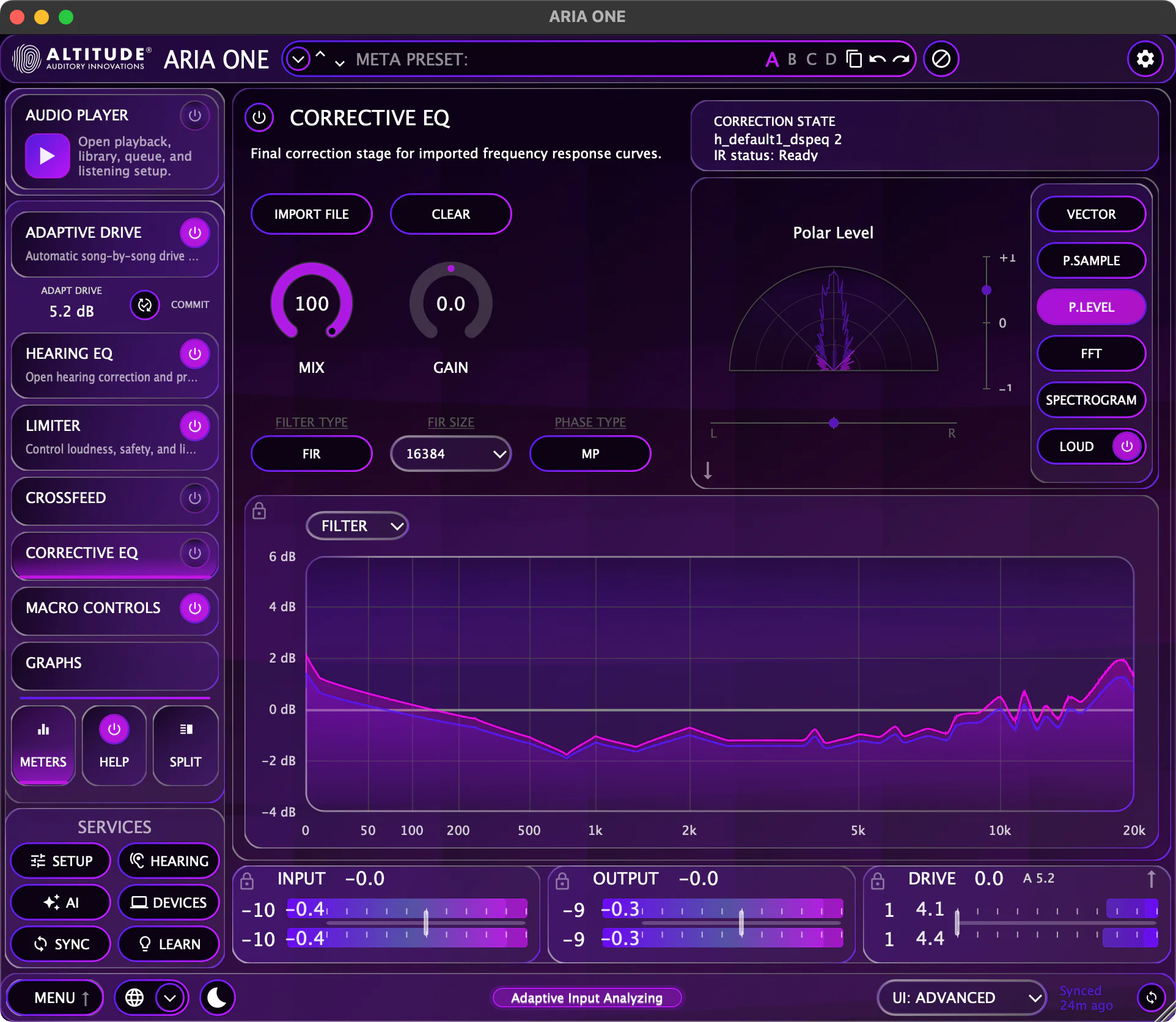
Task: Click the Adaptive Input Analyzing status pill
Action: (x=587, y=998)
